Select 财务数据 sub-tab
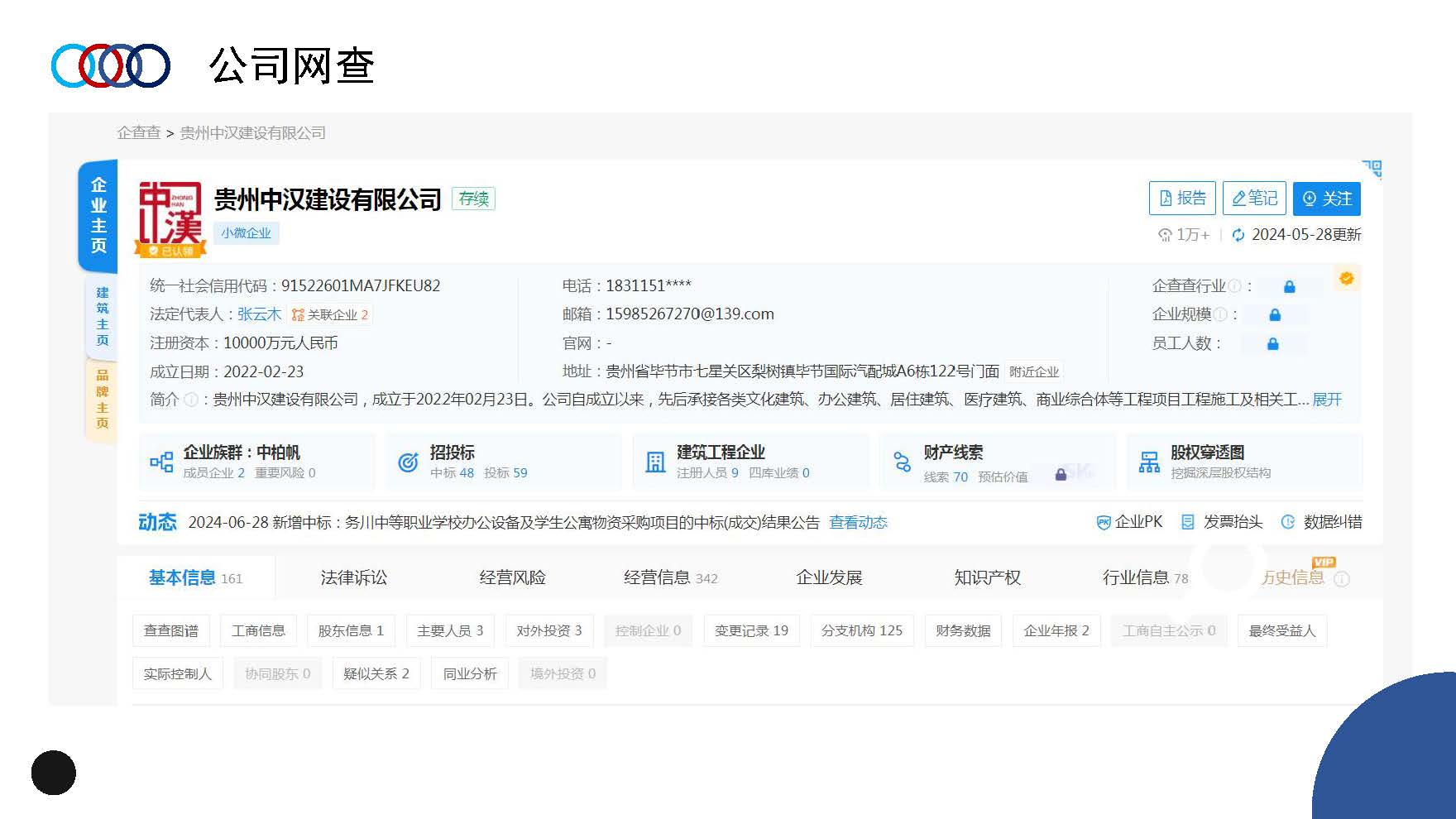The width and height of the screenshot is (1456, 819). click(x=963, y=630)
